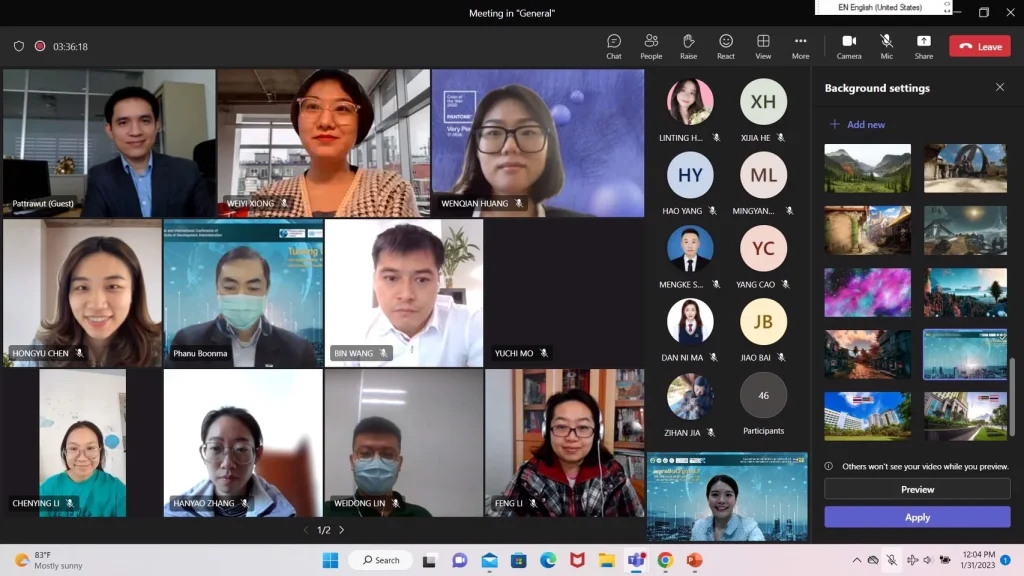This screenshot has width=1024, height=576.
Task: Open the People panel
Action: pyautogui.click(x=651, y=46)
